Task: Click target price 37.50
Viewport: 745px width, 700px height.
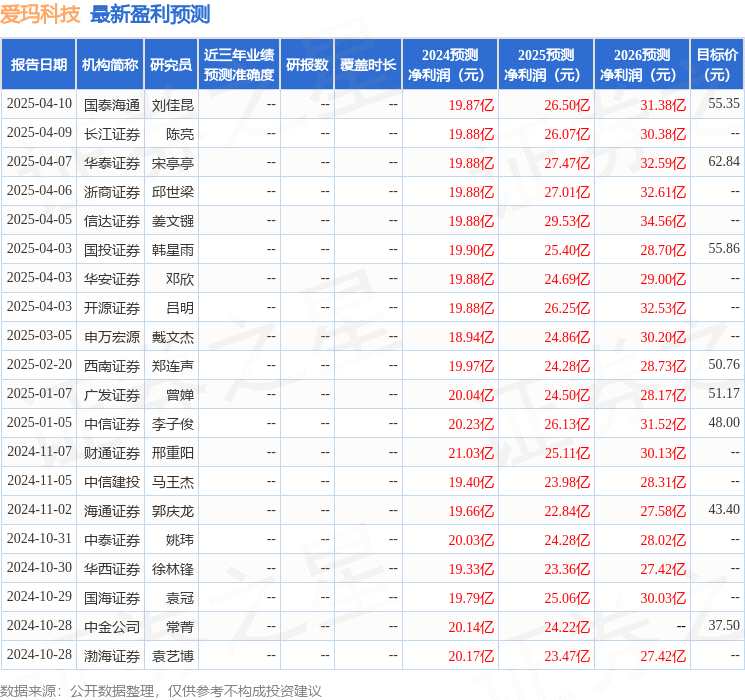Action: (x=724, y=625)
